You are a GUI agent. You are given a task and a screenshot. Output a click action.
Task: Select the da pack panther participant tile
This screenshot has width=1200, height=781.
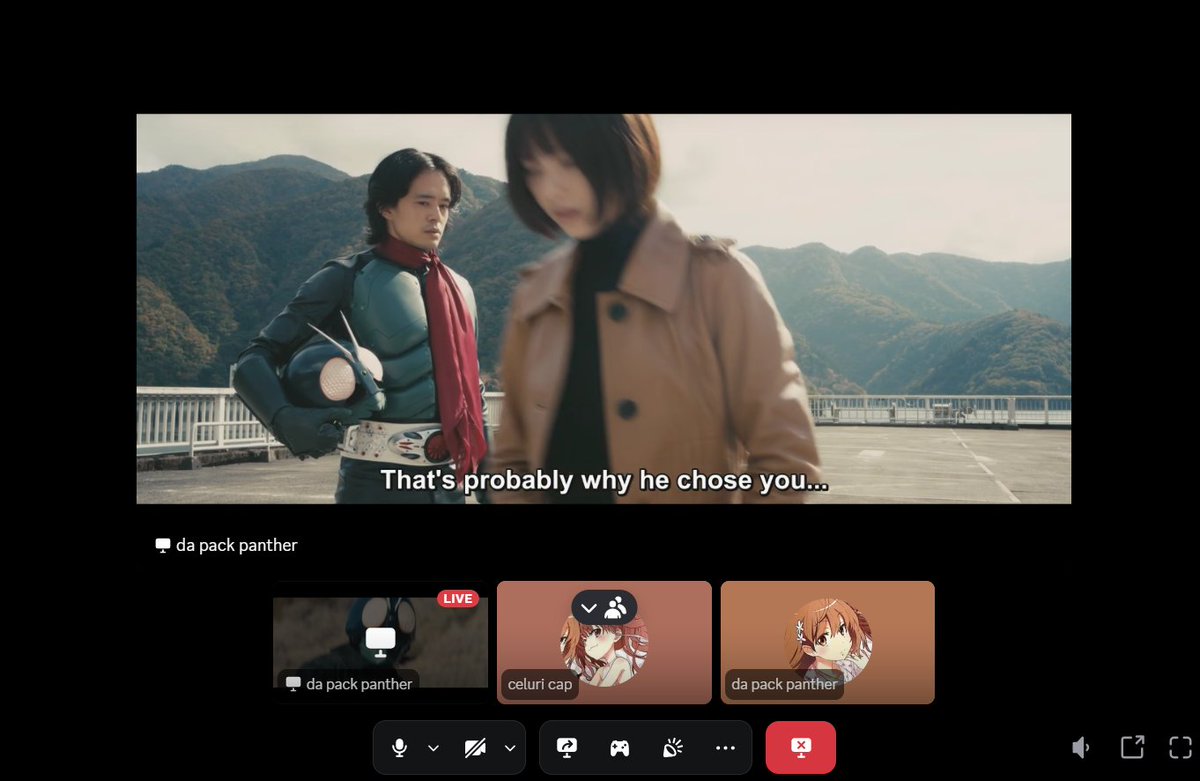(827, 642)
